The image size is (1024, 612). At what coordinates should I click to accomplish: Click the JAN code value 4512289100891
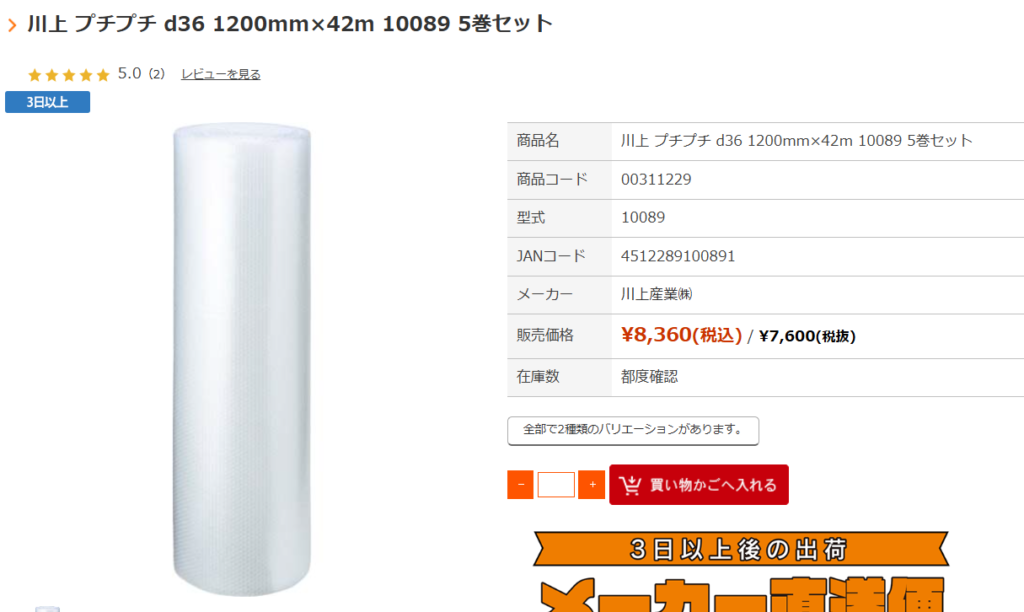point(678,256)
